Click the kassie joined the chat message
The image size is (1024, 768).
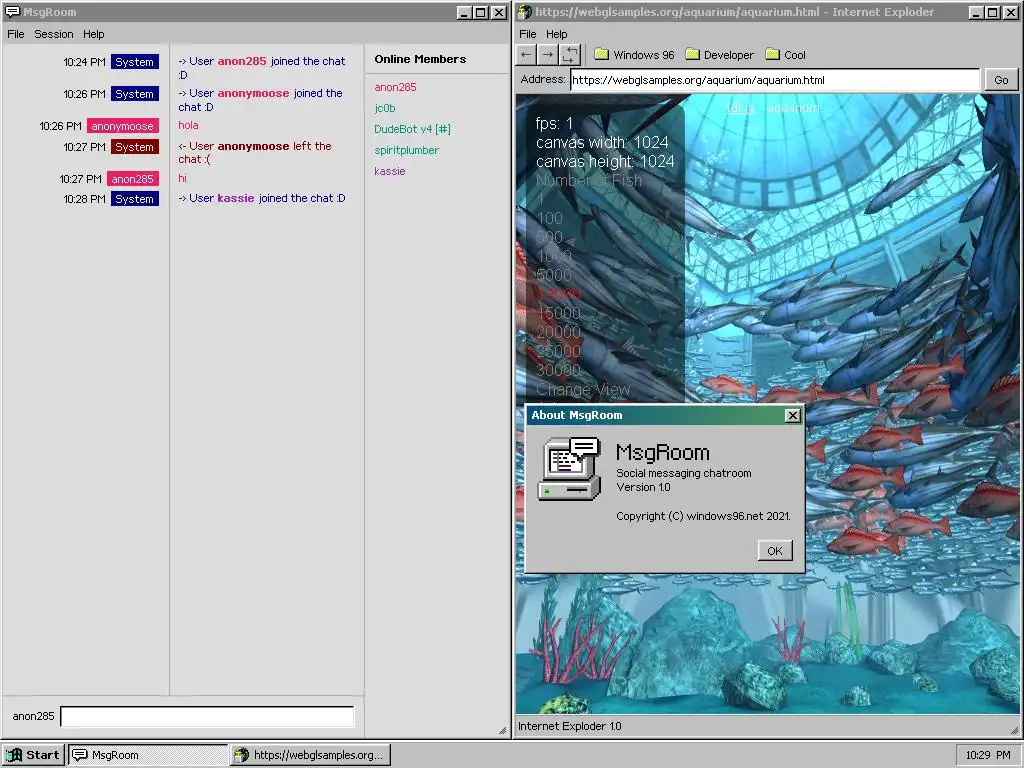click(262, 198)
